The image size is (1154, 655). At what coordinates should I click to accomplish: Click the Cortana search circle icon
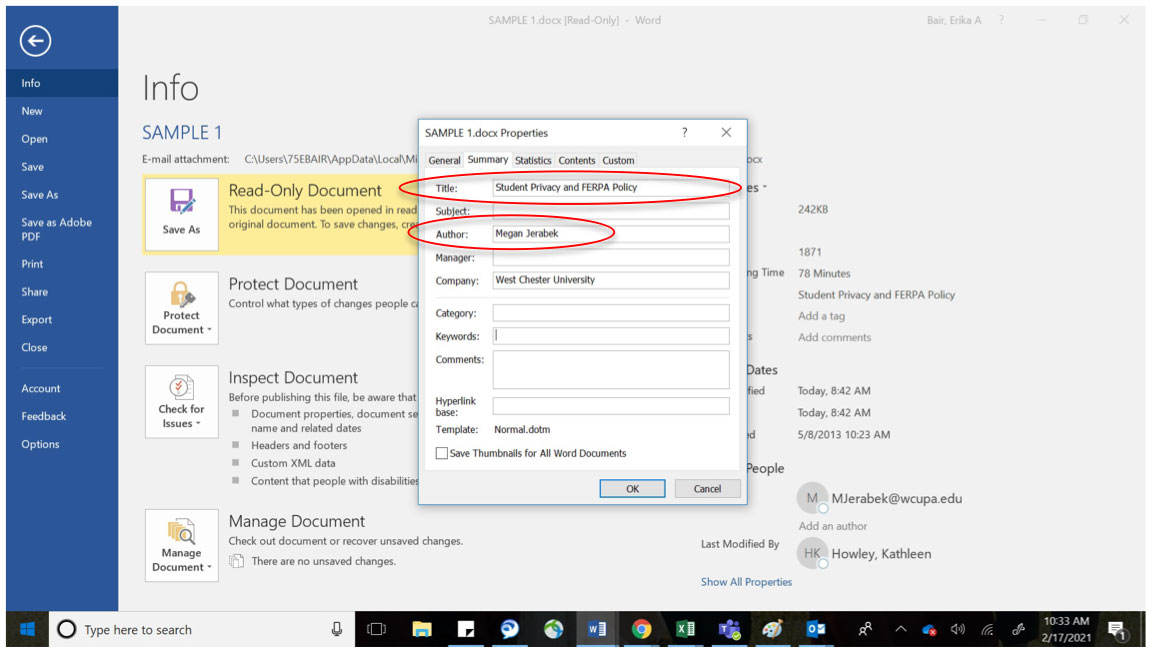coord(67,629)
